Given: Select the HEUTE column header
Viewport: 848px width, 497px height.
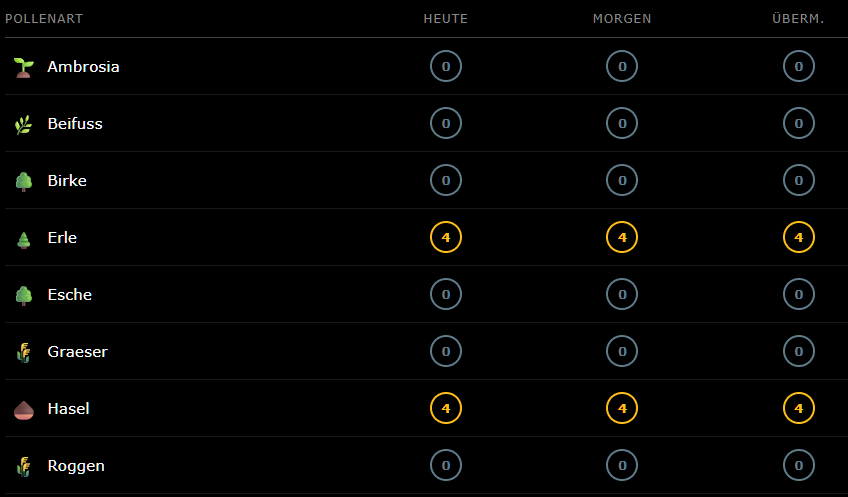Looking at the screenshot, I should pos(446,19).
